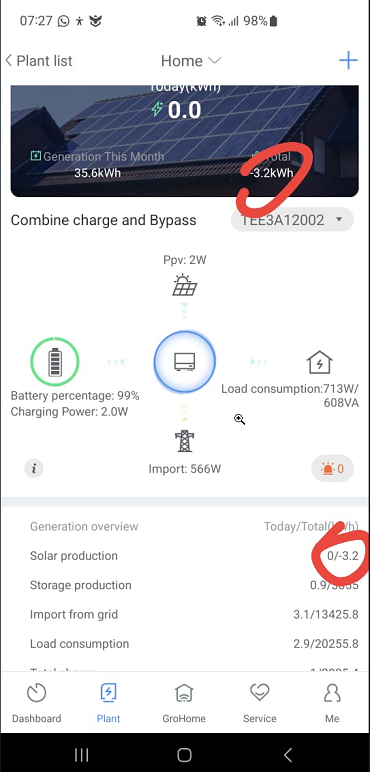Tap the battery icon with green ring

tap(55, 362)
